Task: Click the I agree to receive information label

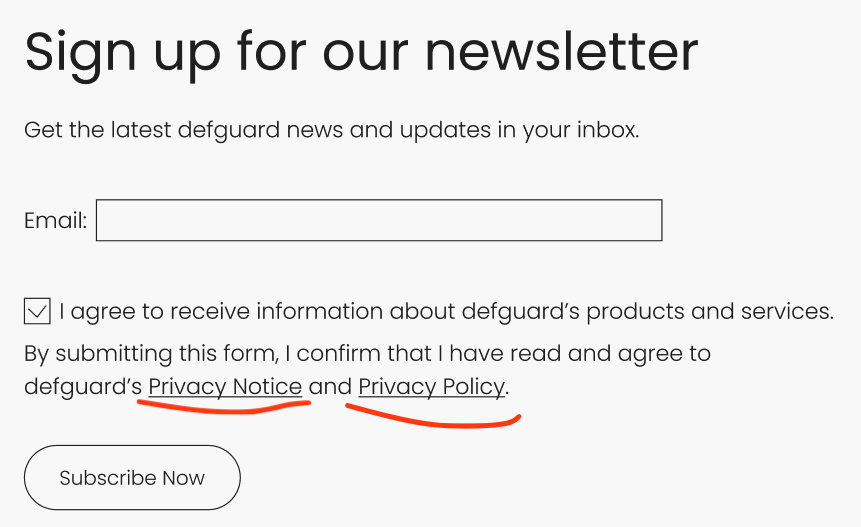Action: tap(446, 312)
